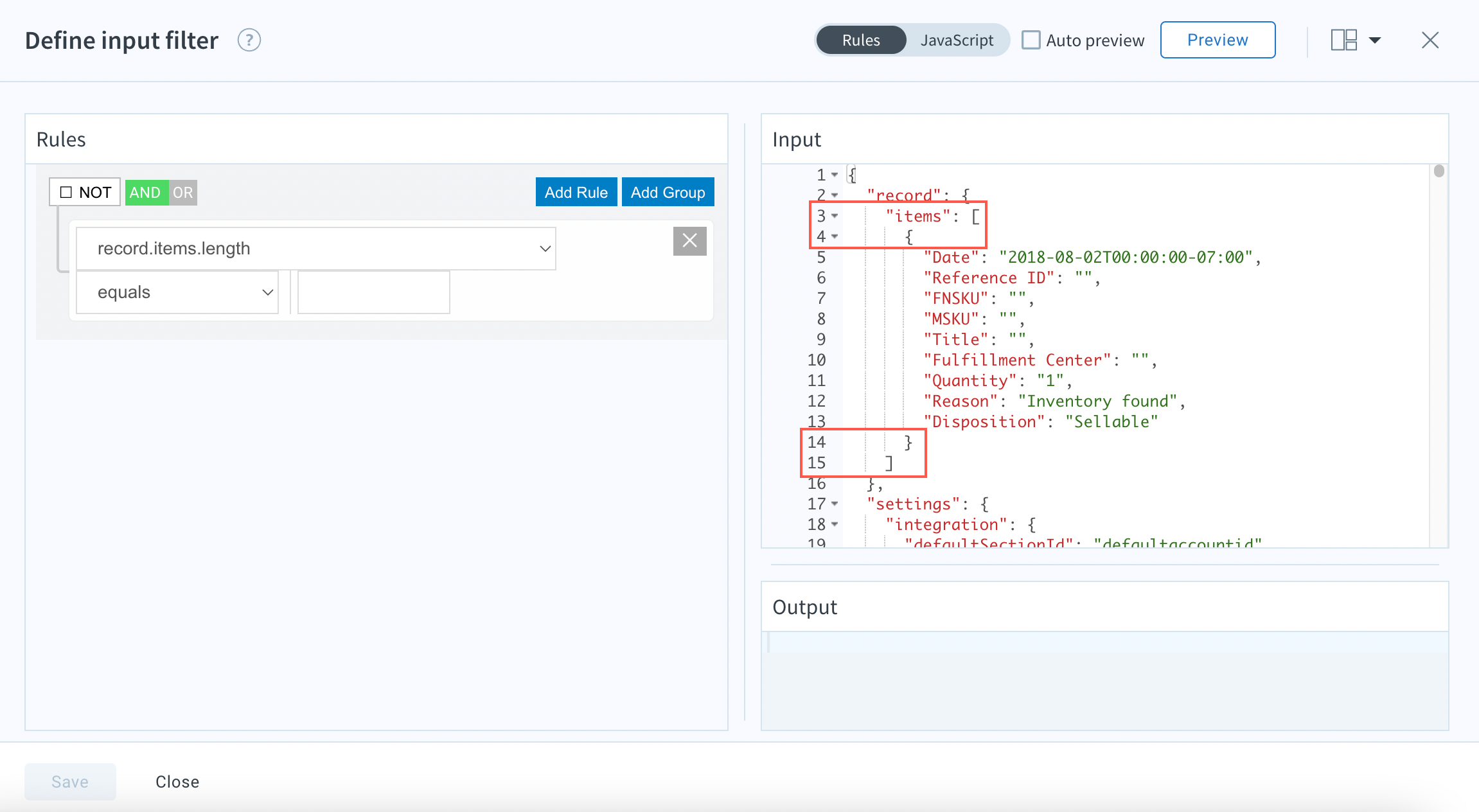This screenshot has height=812, width=1479.
Task: Click the "FNSKU" key line
Action: pyautogui.click(x=979, y=299)
